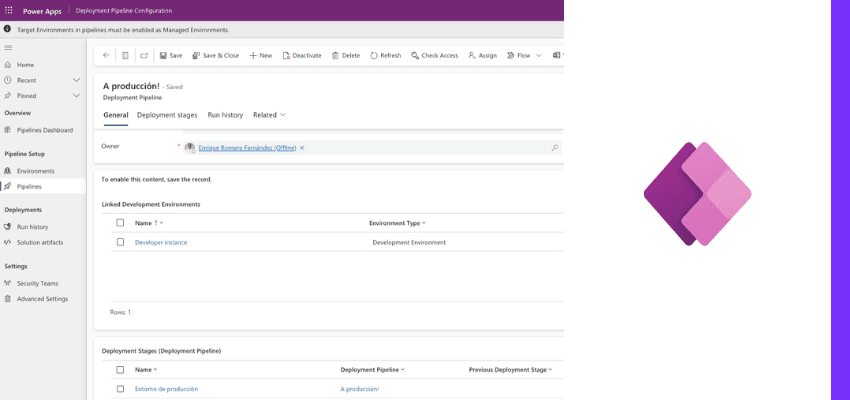The image size is (850, 400).
Task: Click the info icon in notification bar
Action: click(x=7, y=29)
